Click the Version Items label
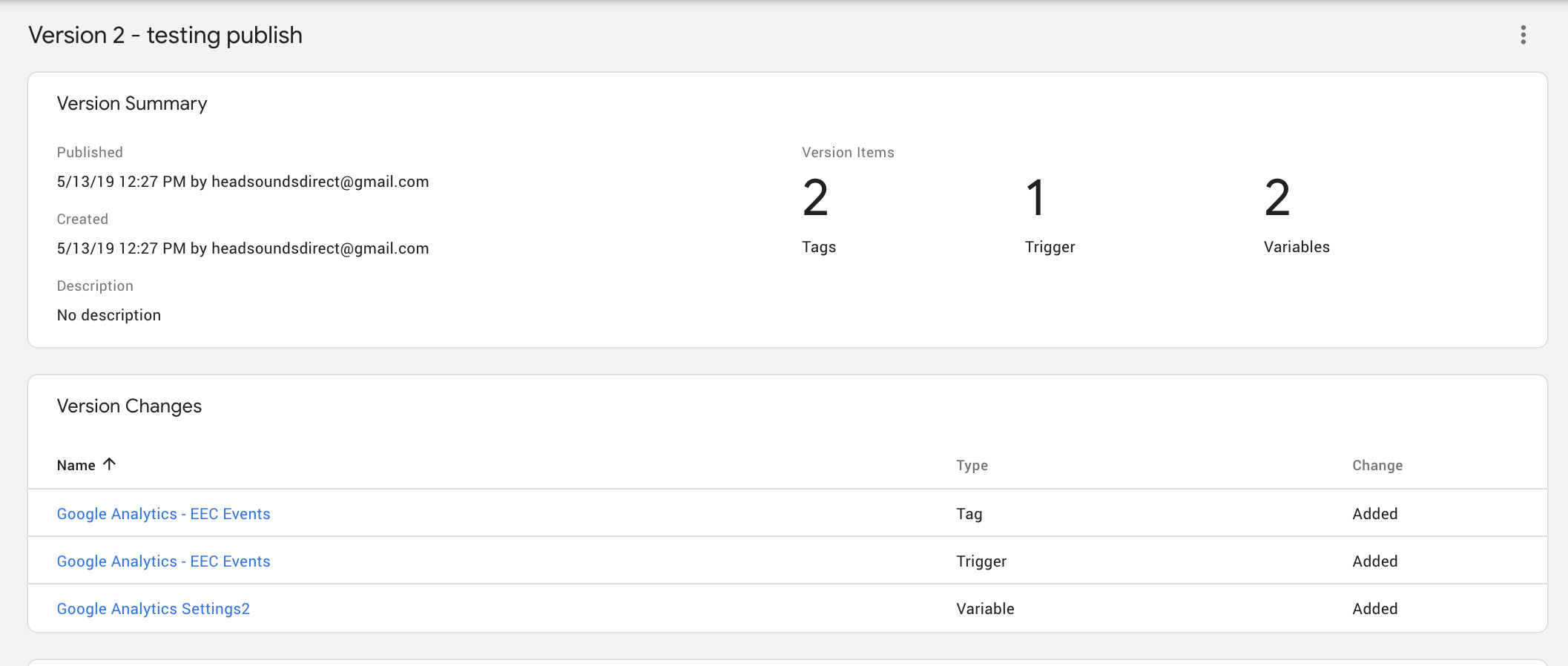This screenshot has width=1568, height=666. point(848,152)
